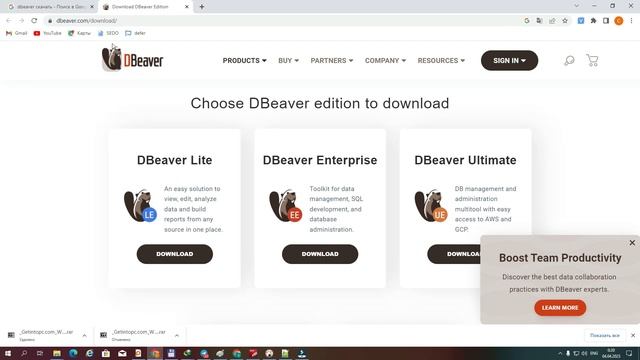Expand options for second downloaded rar file
Screen dimensions: 640x360
tap(177, 336)
